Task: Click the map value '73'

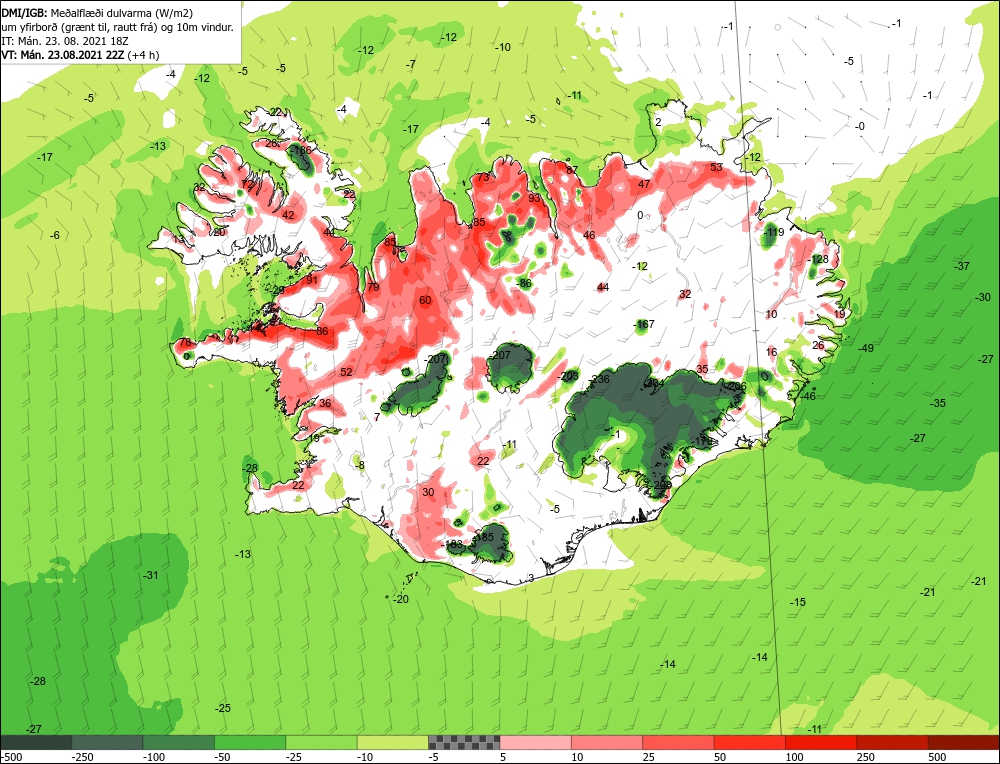Action: [x=483, y=177]
